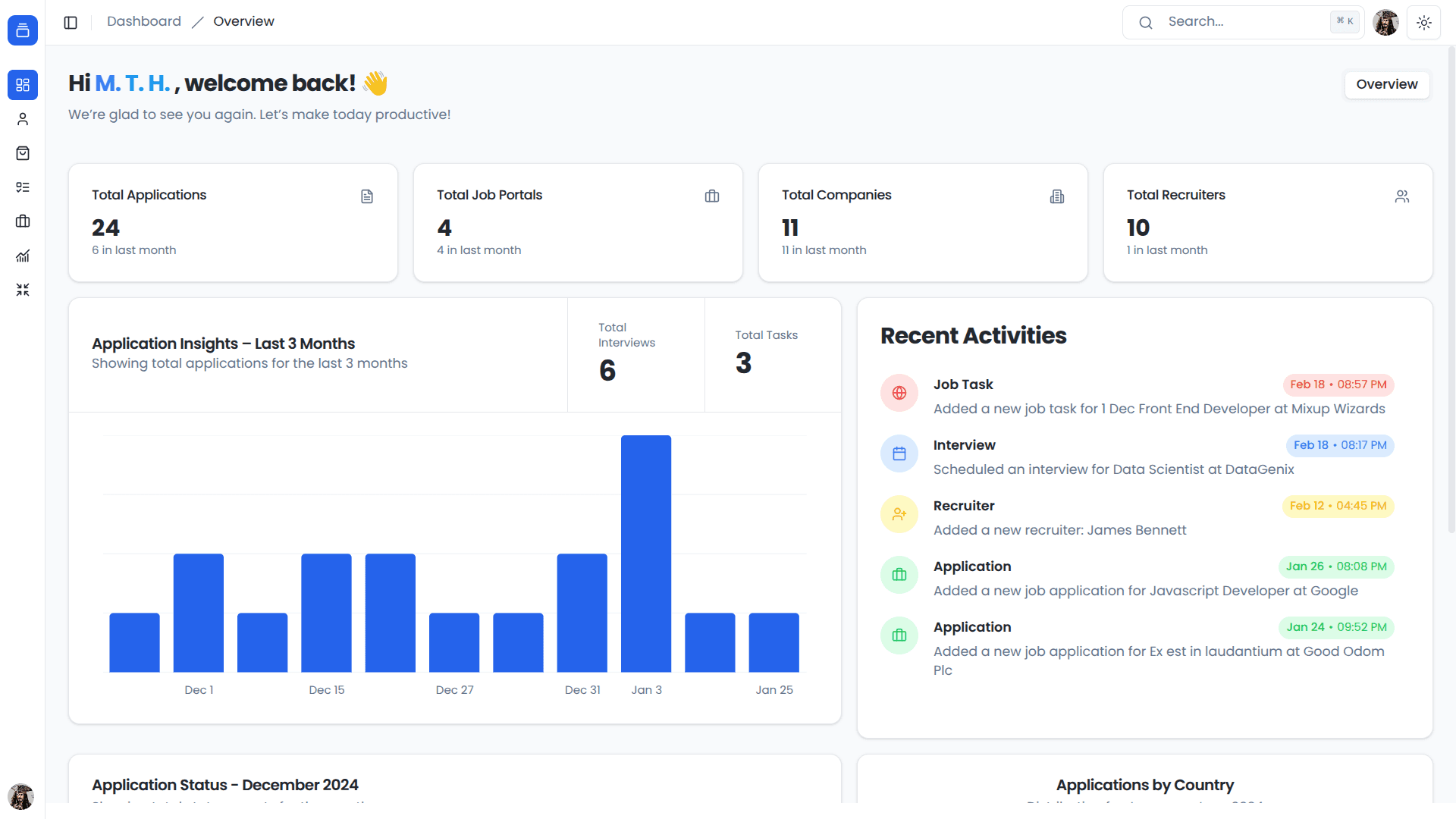
Task: Click the collapse arrows icon in sidebar
Action: pos(23,290)
